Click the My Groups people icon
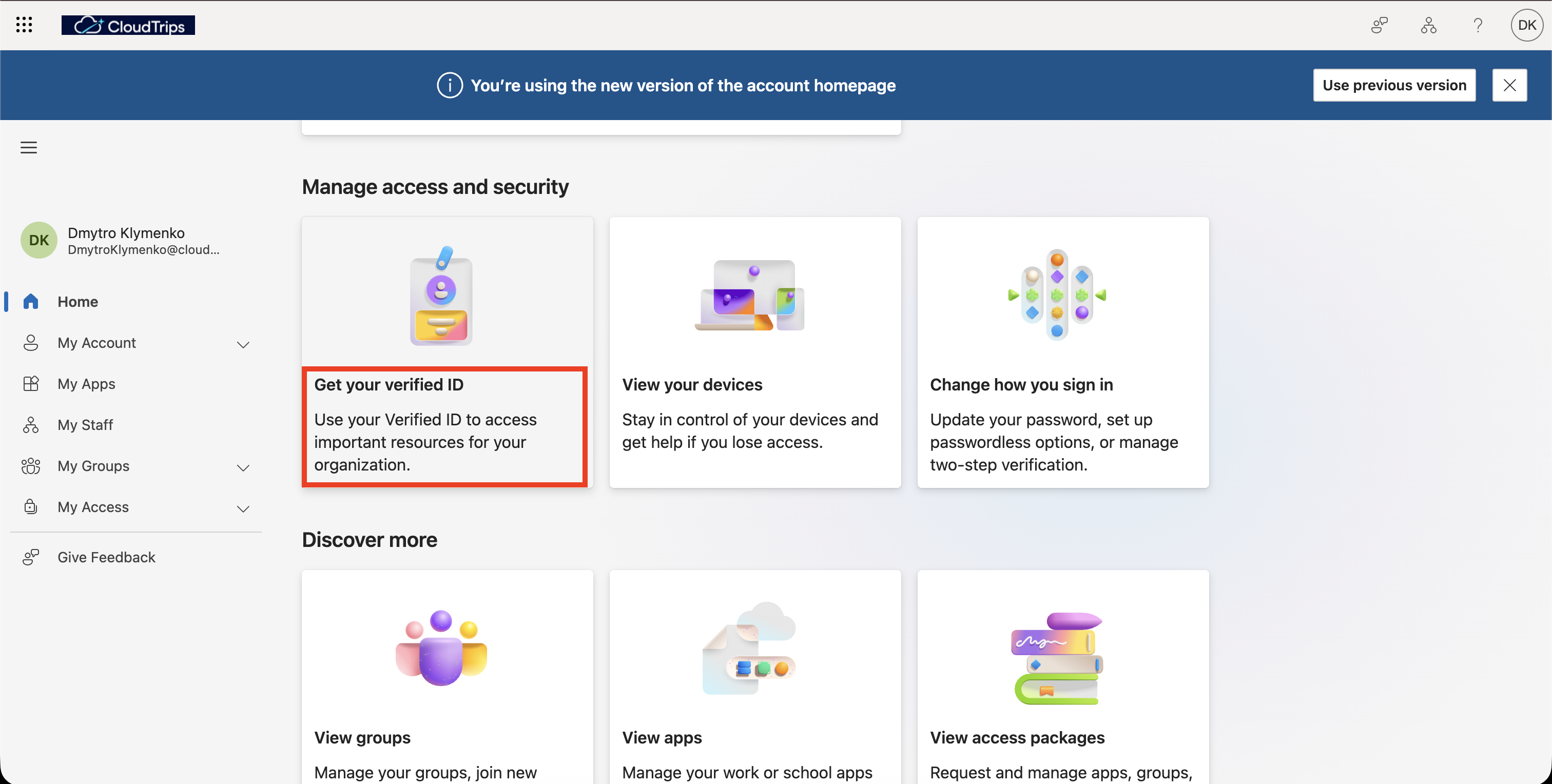This screenshot has height=784, width=1552. click(31, 466)
